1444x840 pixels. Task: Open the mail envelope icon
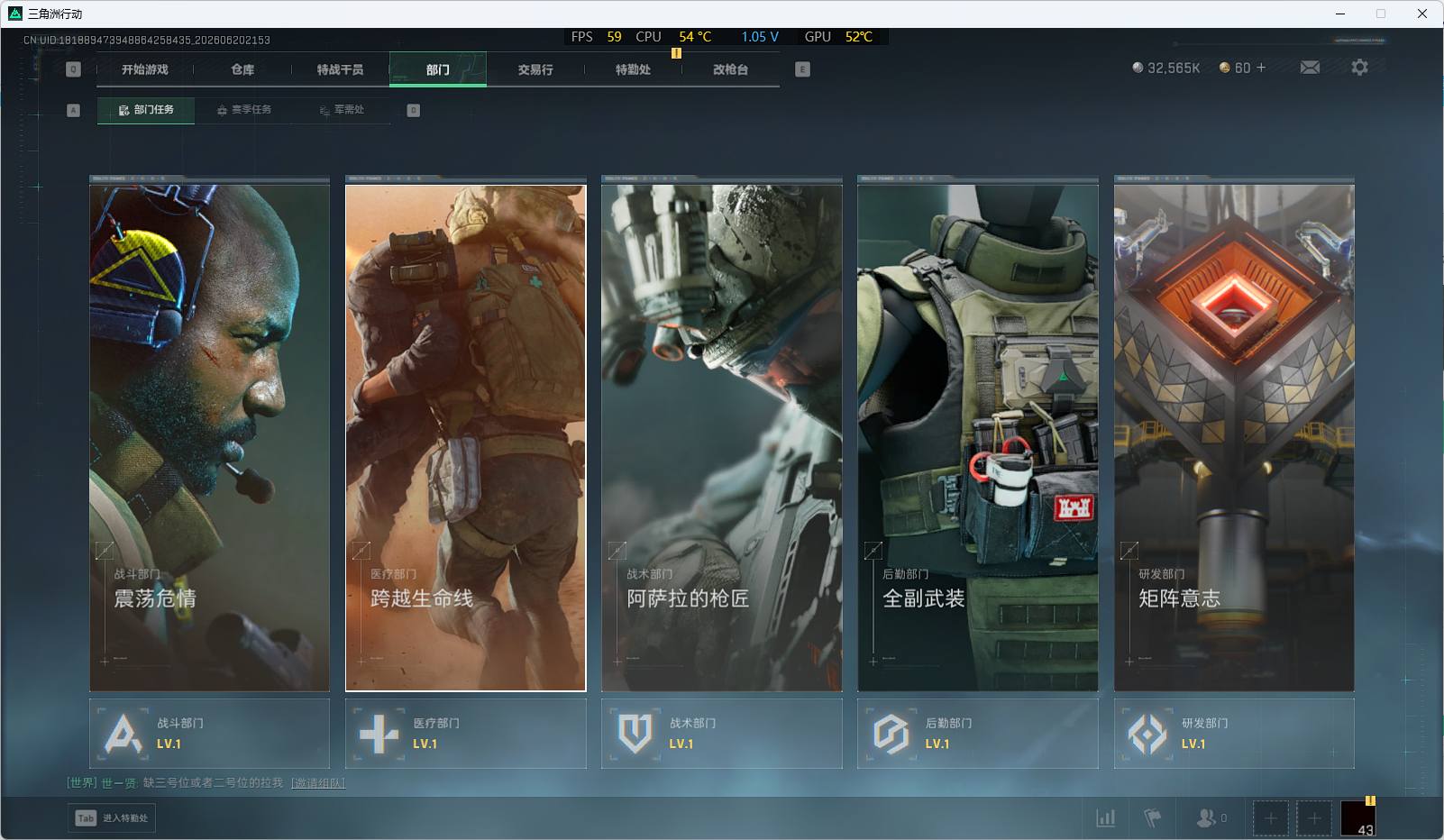[x=1310, y=68]
